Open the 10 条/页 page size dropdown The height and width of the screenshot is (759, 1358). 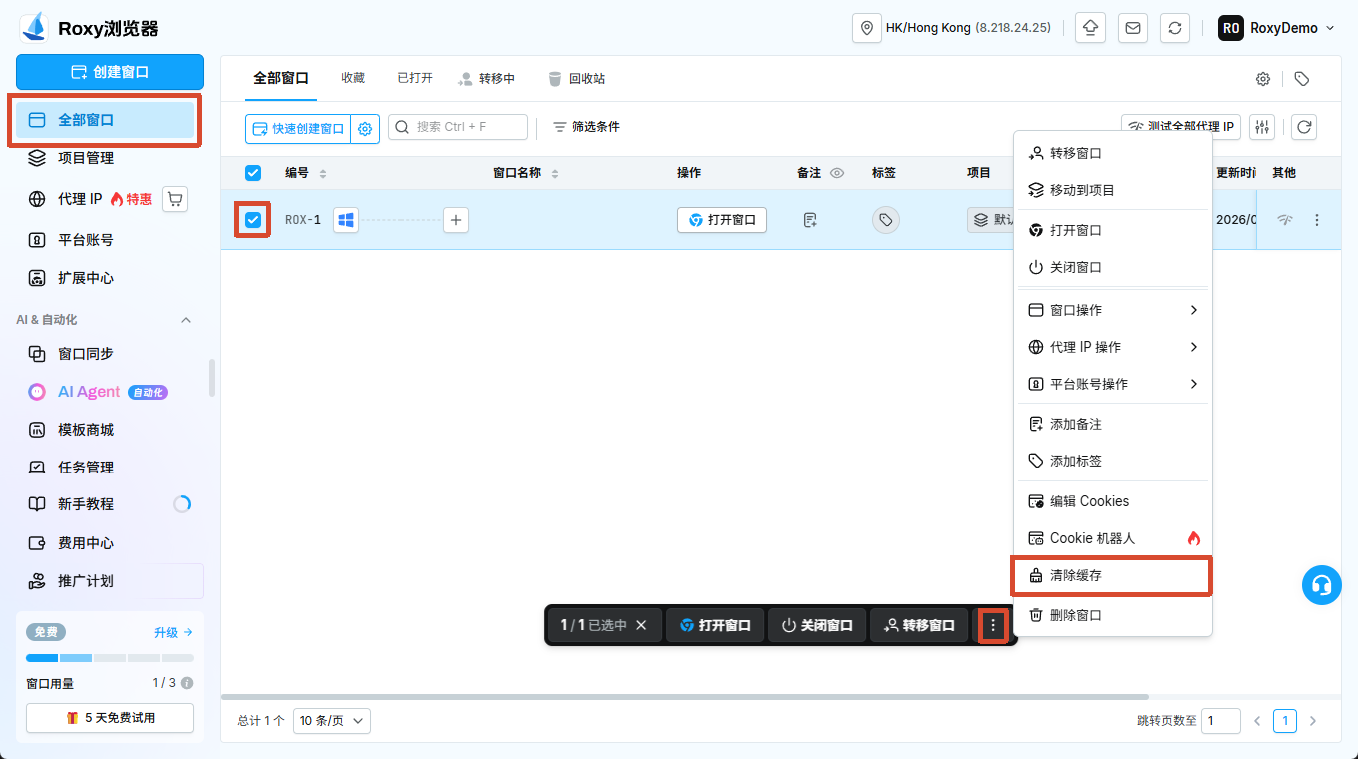(x=331, y=720)
